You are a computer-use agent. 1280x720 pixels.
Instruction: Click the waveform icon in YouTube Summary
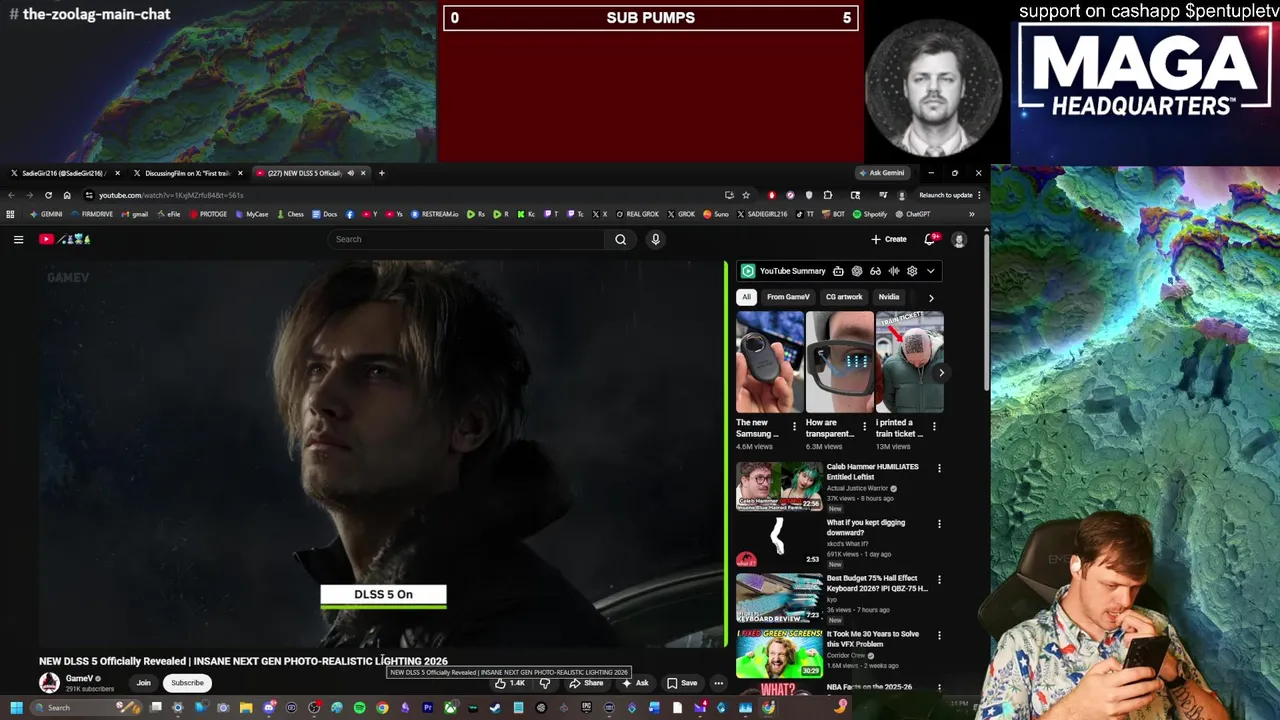point(894,271)
